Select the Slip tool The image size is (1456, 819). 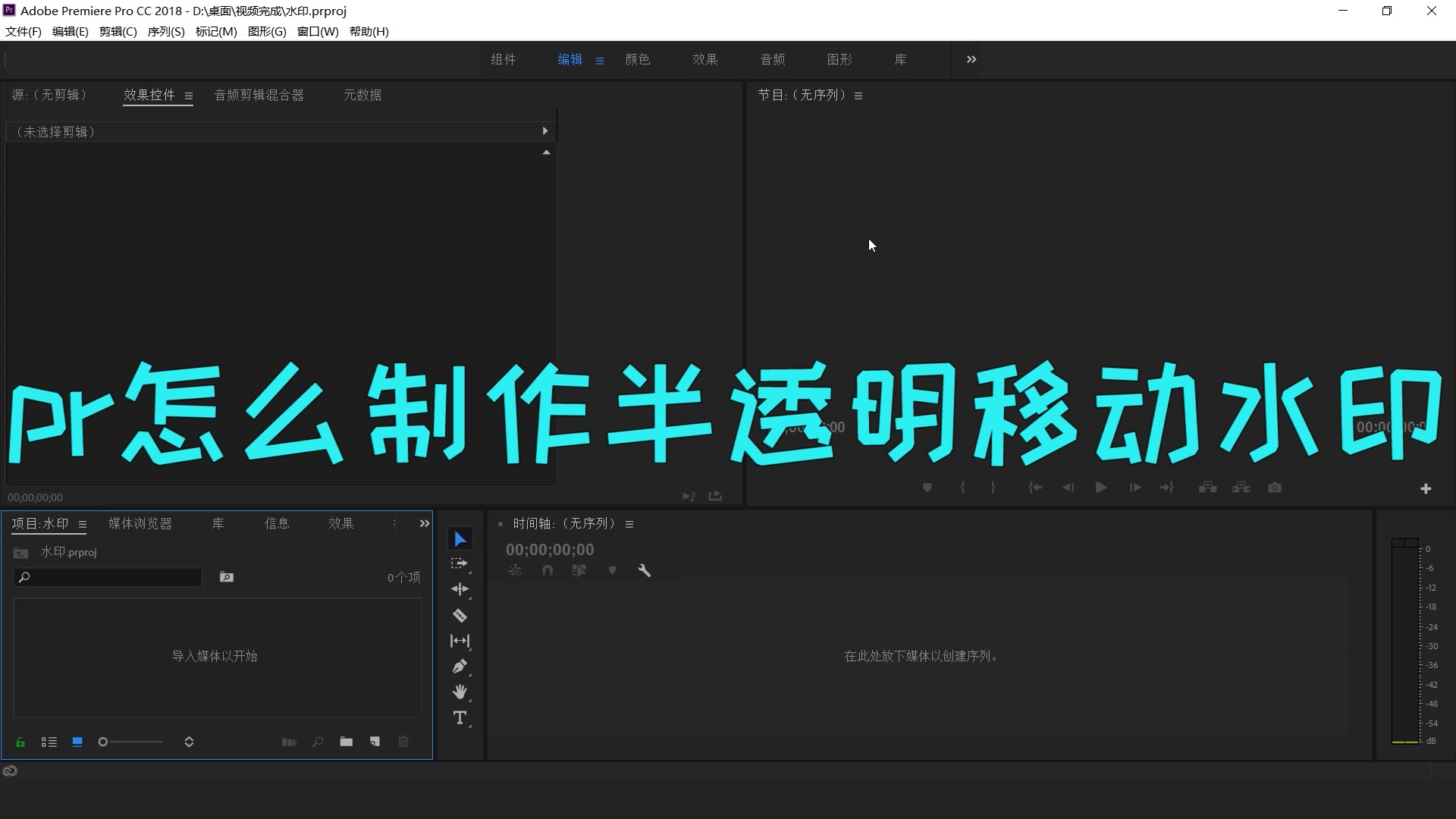(x=460, y=641)
